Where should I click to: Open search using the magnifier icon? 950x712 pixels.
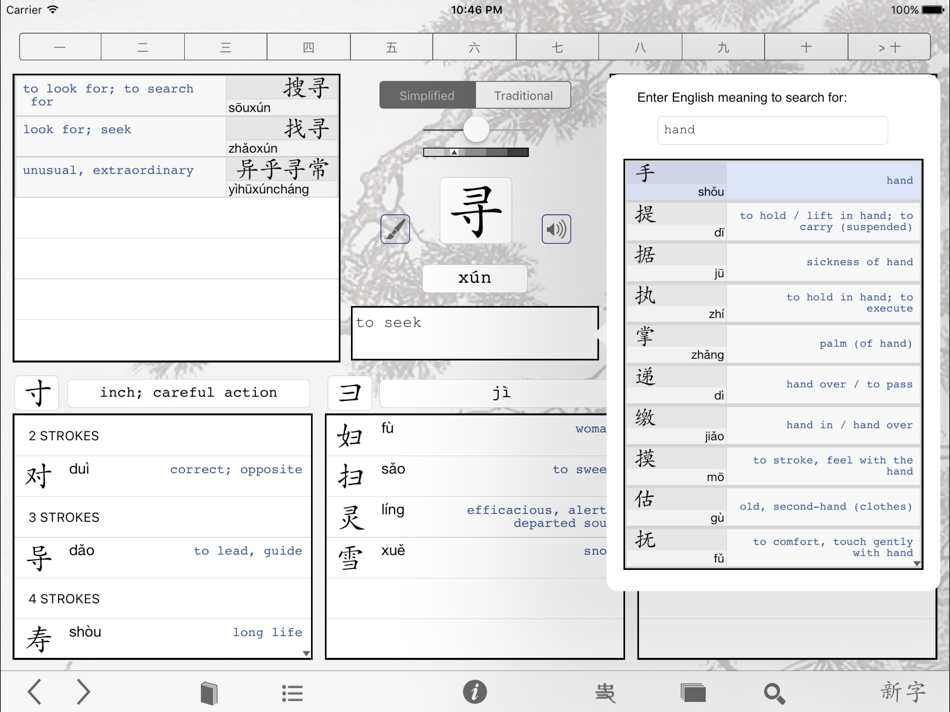[x=773, y=691]
